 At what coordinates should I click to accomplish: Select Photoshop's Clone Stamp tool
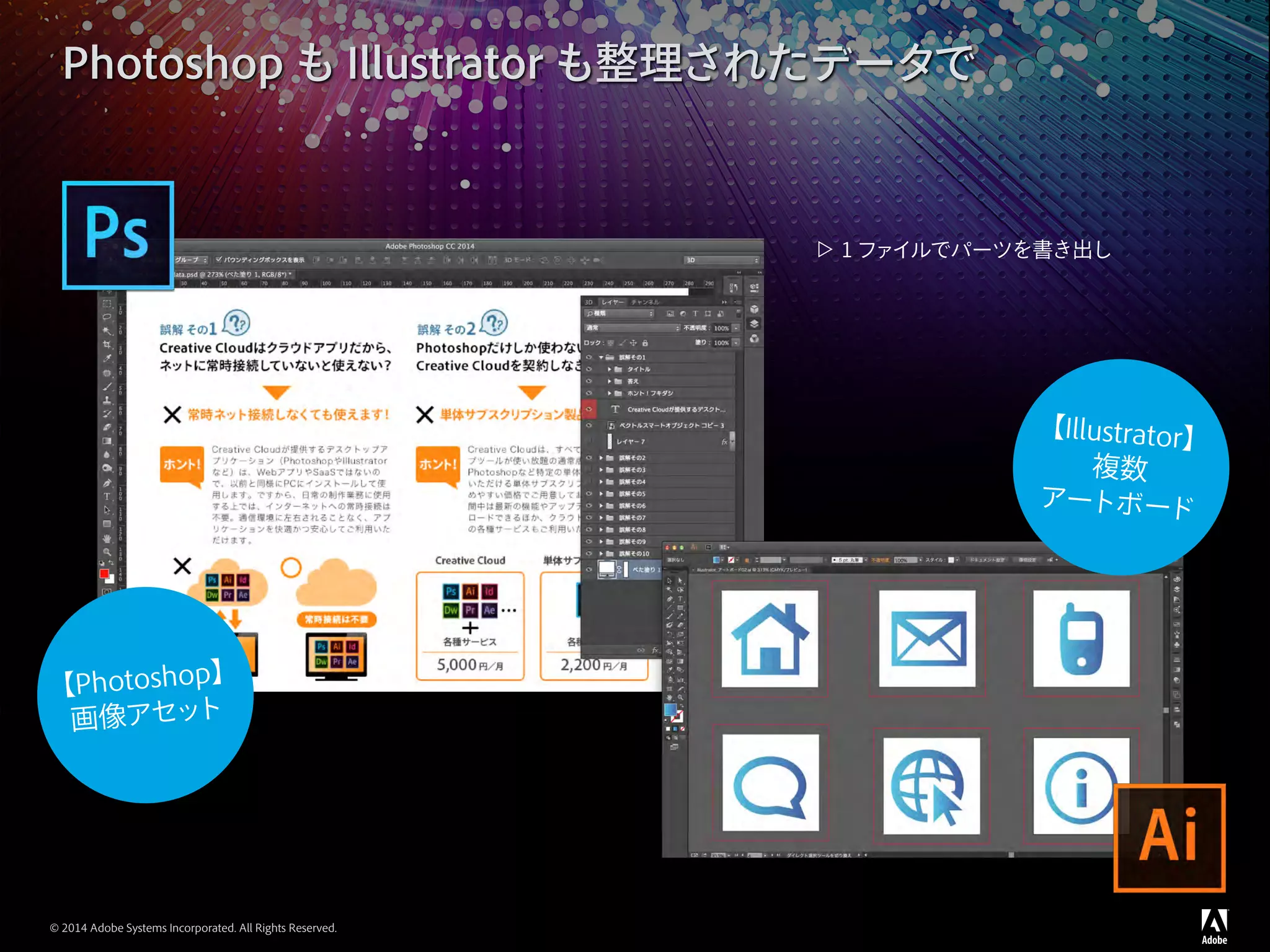pyautogui.click(x=107, y=400)
